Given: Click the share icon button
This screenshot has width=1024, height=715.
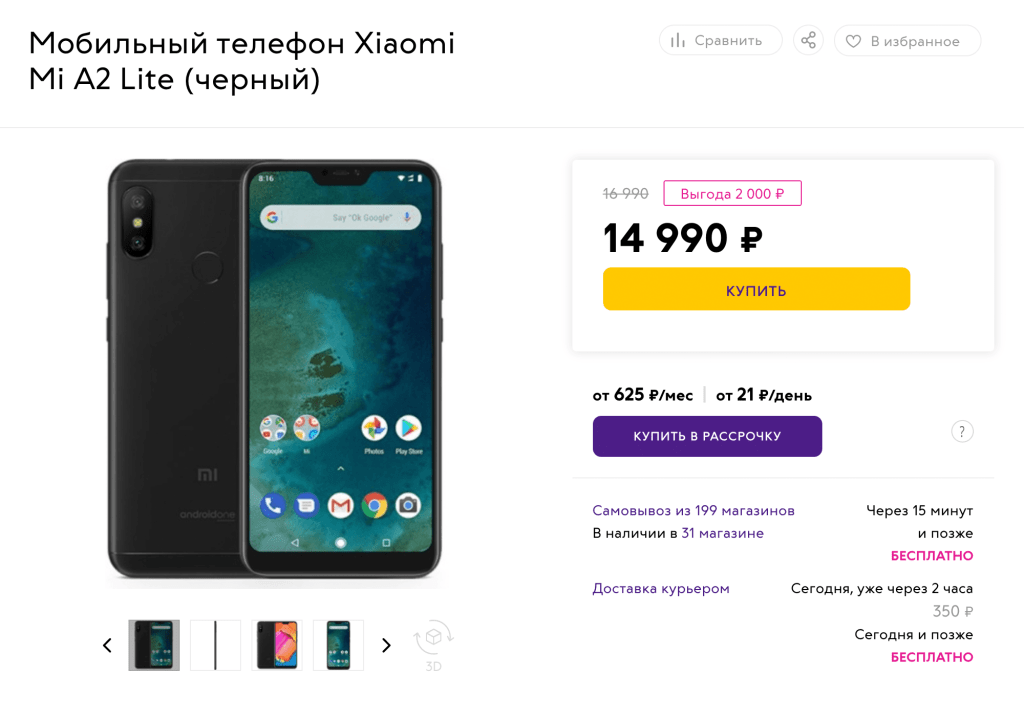Looking at the screenshot, I should point(808,40).
